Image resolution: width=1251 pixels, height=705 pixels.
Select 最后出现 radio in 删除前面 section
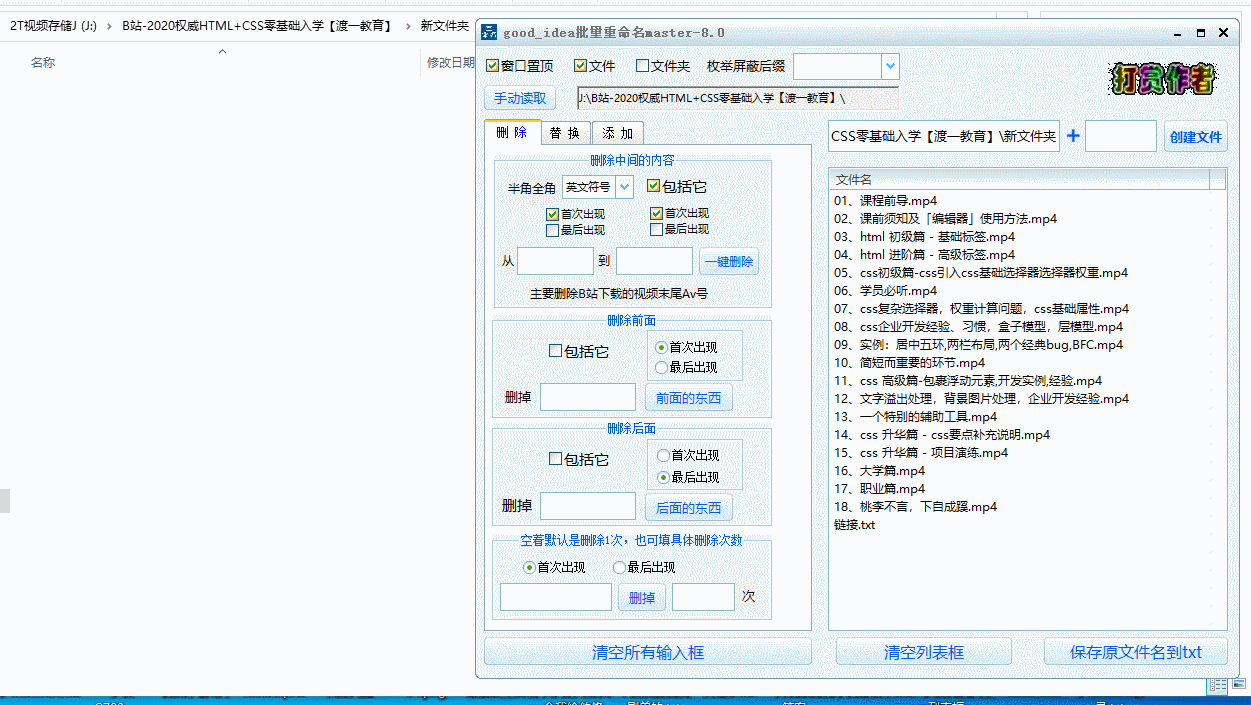pos(661,367)
